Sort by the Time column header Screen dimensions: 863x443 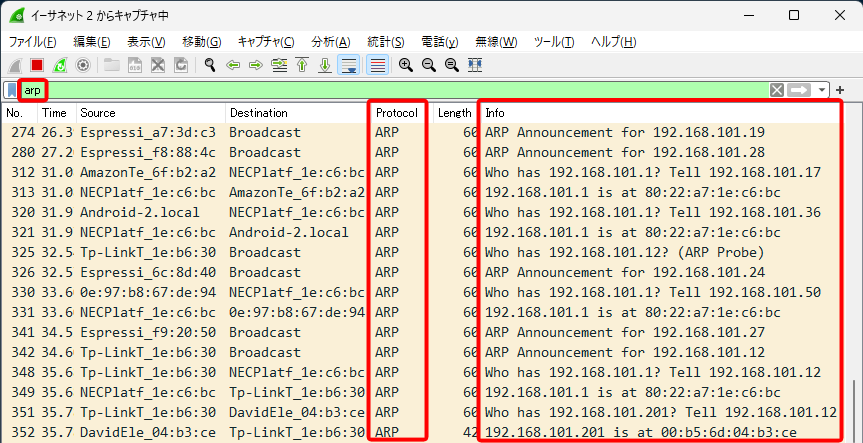pyautogui.click(x=57, y=113)
